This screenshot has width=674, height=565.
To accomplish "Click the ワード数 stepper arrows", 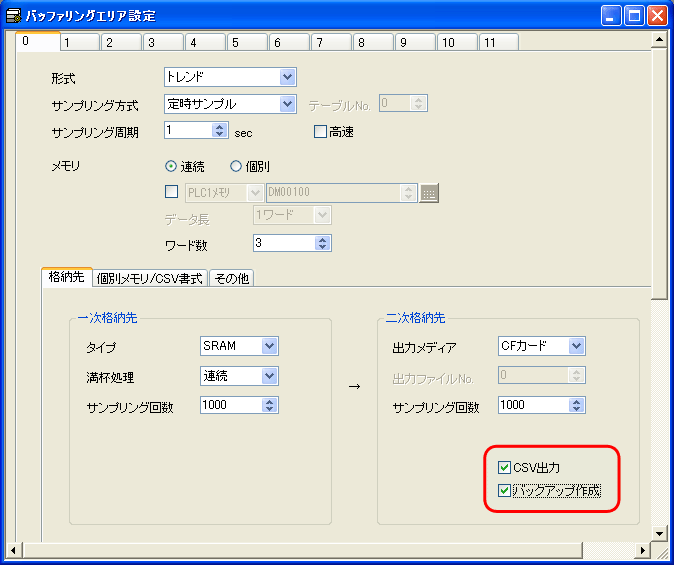I will click(322, 243).
